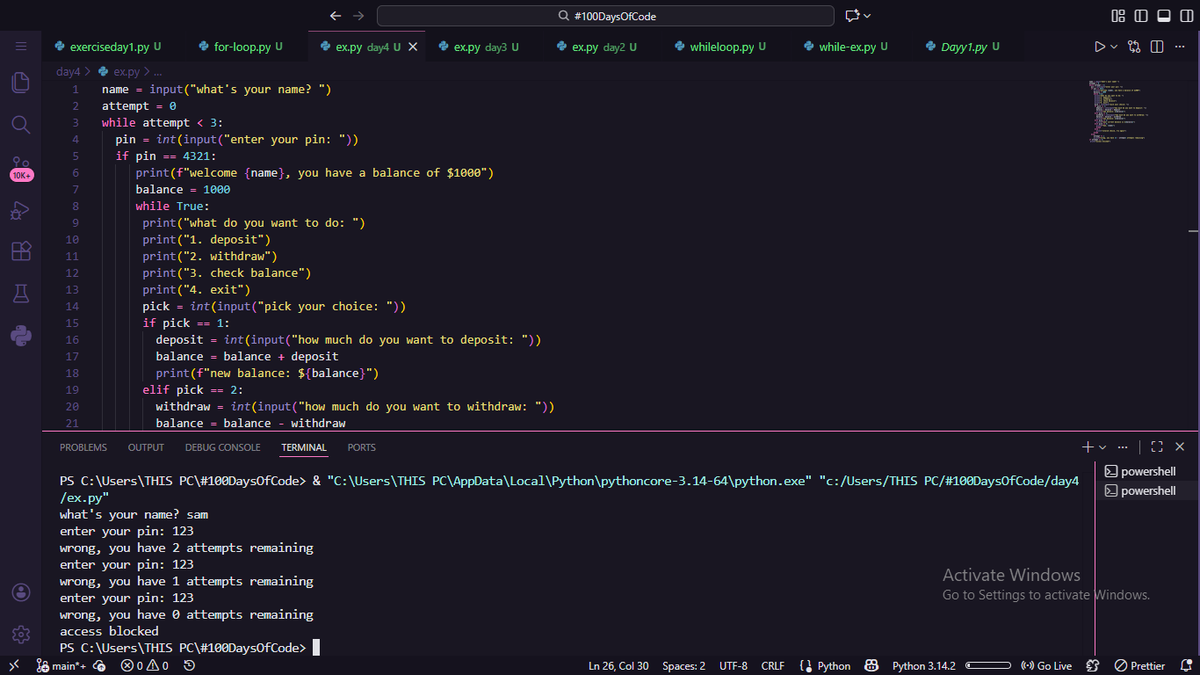Click the day4 breadcrumb folder
The width and height of the screenshot is (1200, 675).
pos(69,72)
